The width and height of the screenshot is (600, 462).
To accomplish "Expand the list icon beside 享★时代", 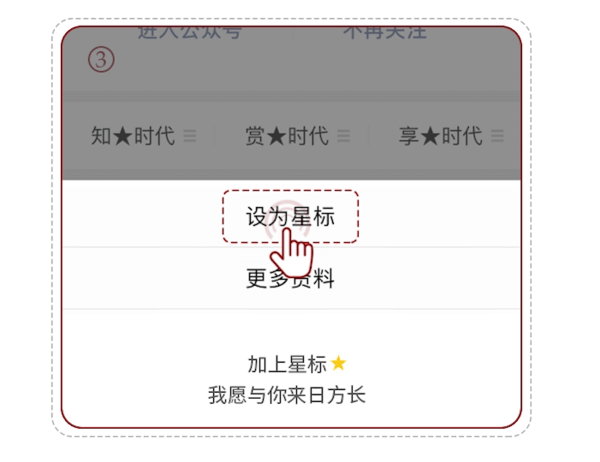I will 497,136.
